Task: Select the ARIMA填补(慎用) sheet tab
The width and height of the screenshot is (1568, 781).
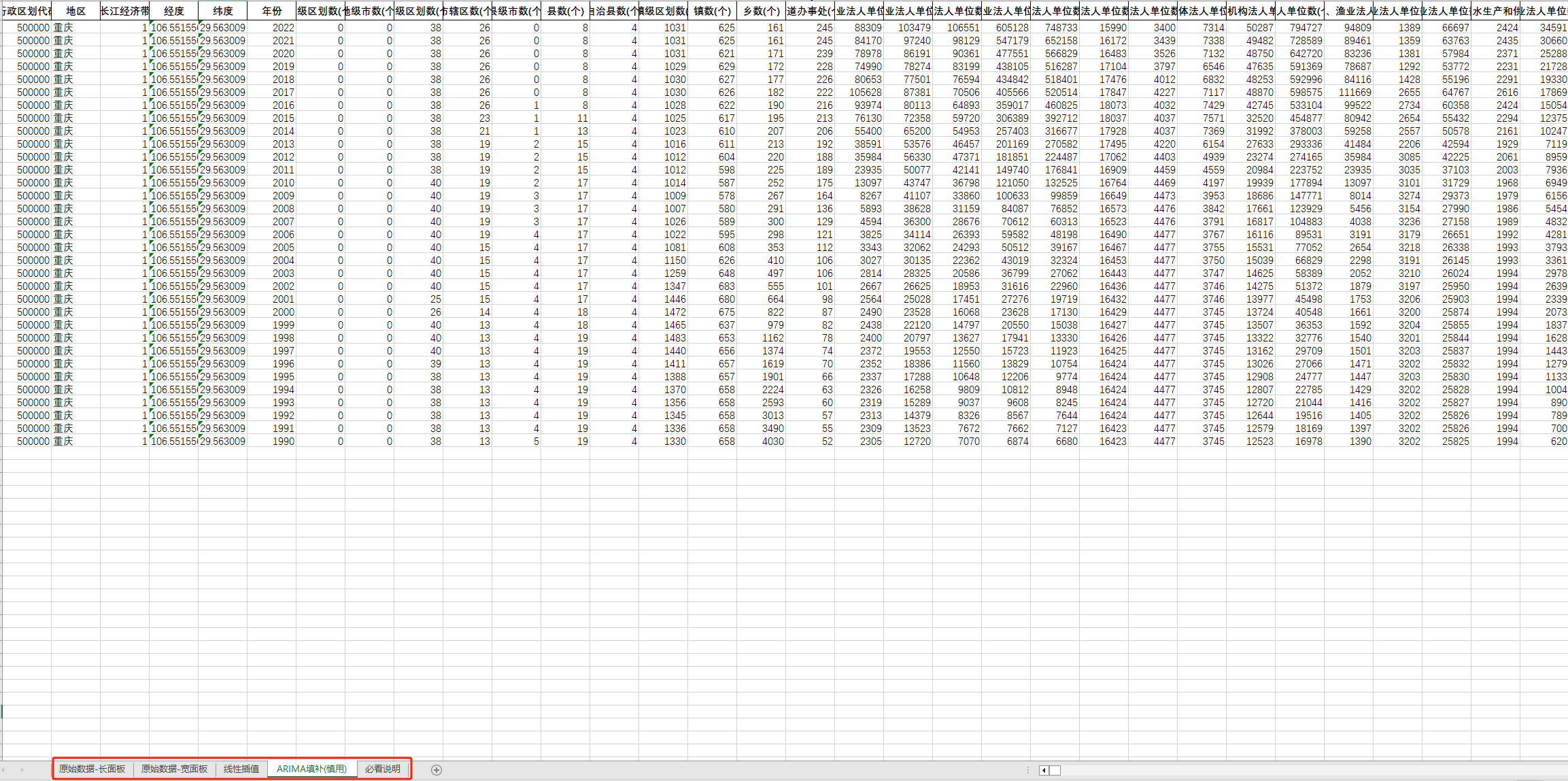Action: click(x=311, y=769)
